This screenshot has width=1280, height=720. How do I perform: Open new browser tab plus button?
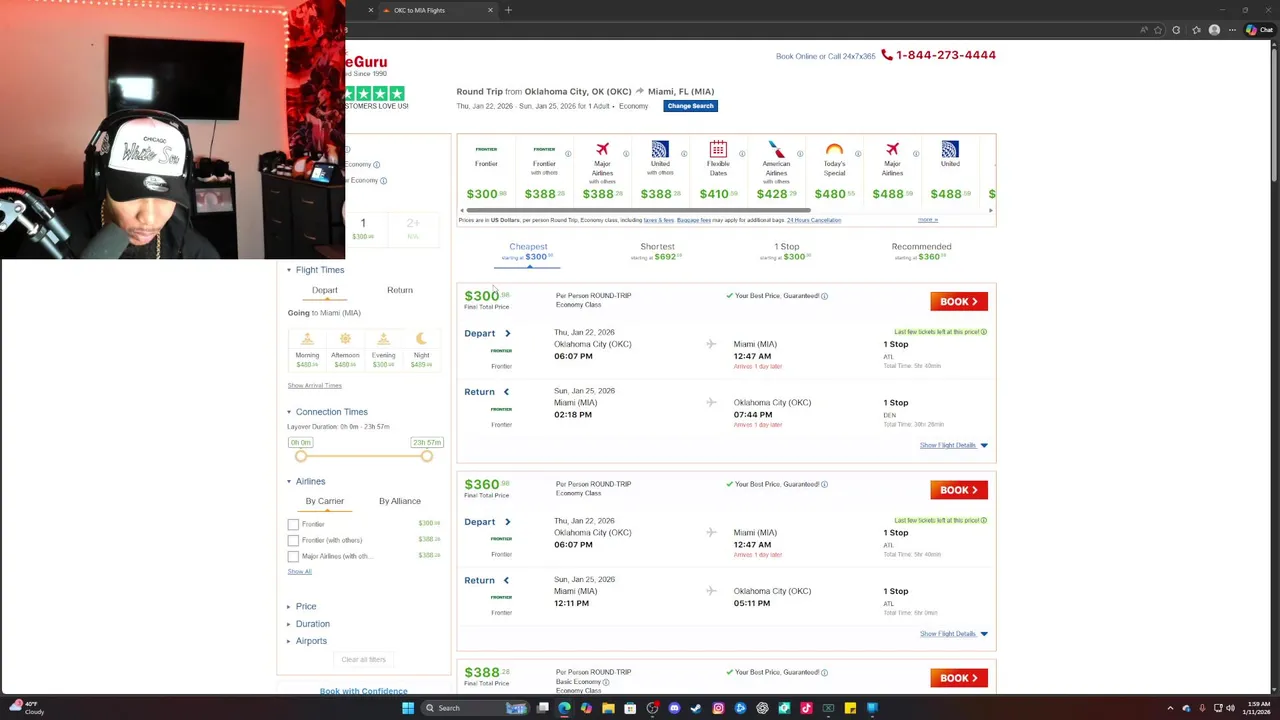click(x=508, y=10)
